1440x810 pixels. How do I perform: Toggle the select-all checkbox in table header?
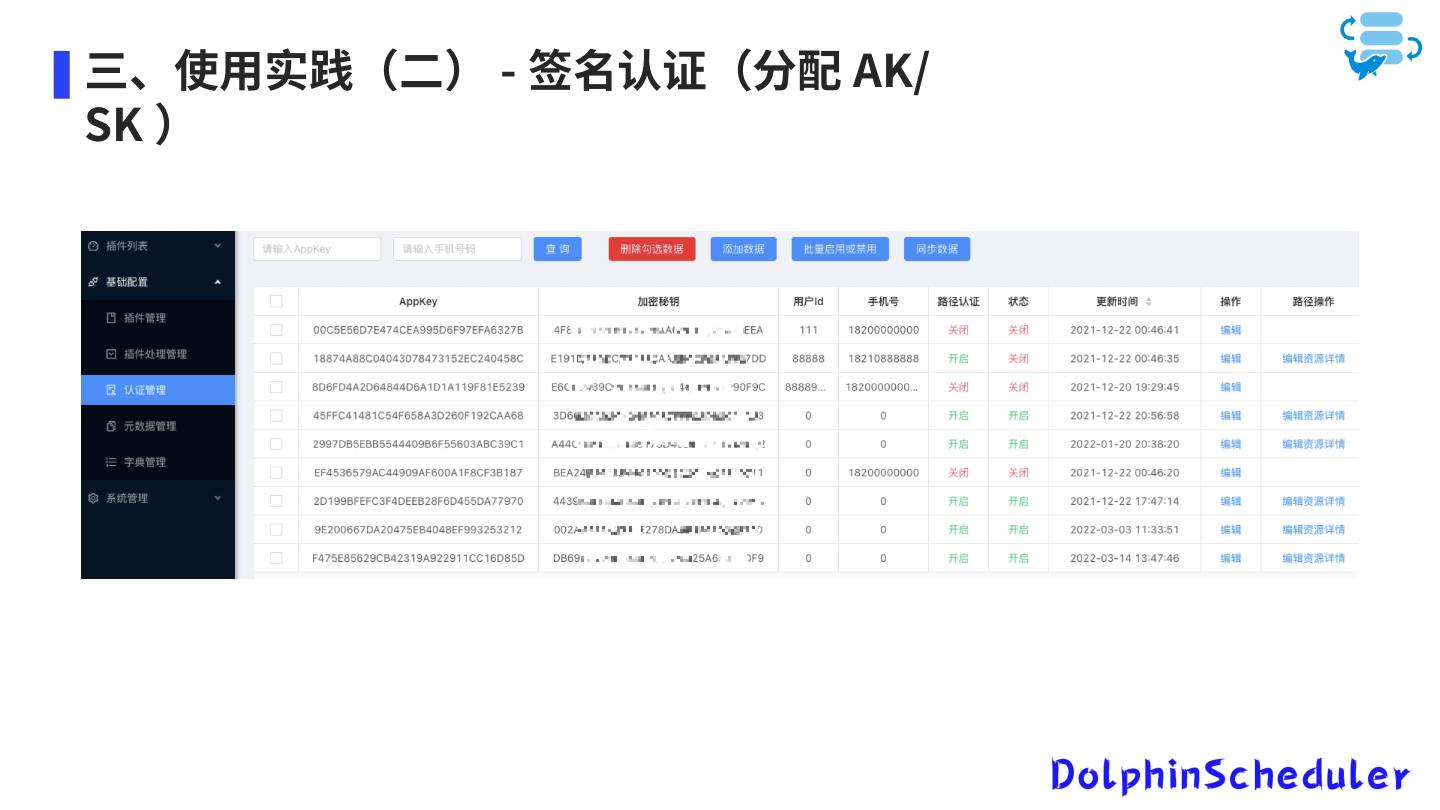tap(276, 302)
